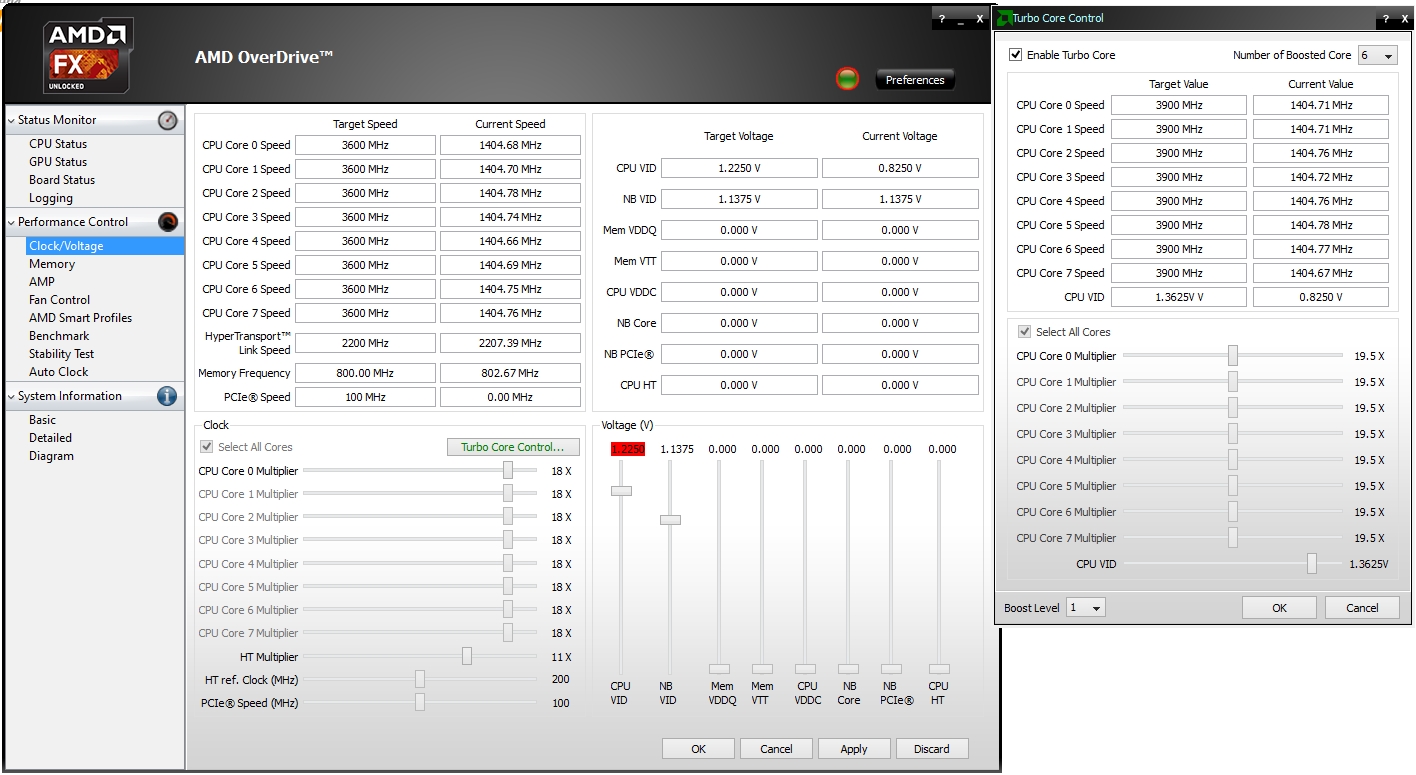Click the green status indicator beside Preferences
Viewport: 1416px width, 775px height.
click(847, 79)
